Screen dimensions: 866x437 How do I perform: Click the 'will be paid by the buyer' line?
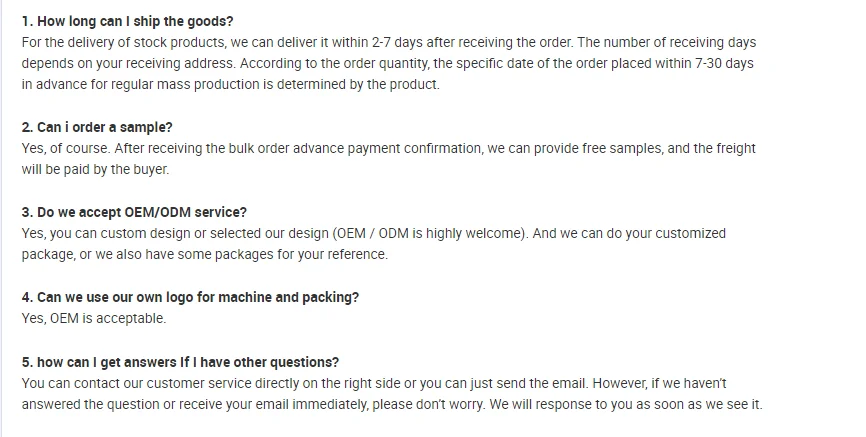(x=96, y=170)
